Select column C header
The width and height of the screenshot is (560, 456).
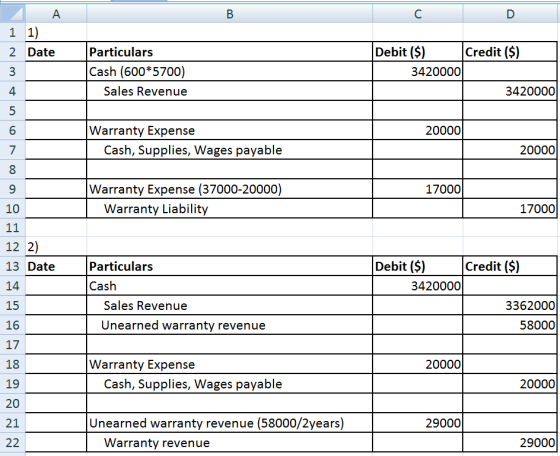point(418,14)
